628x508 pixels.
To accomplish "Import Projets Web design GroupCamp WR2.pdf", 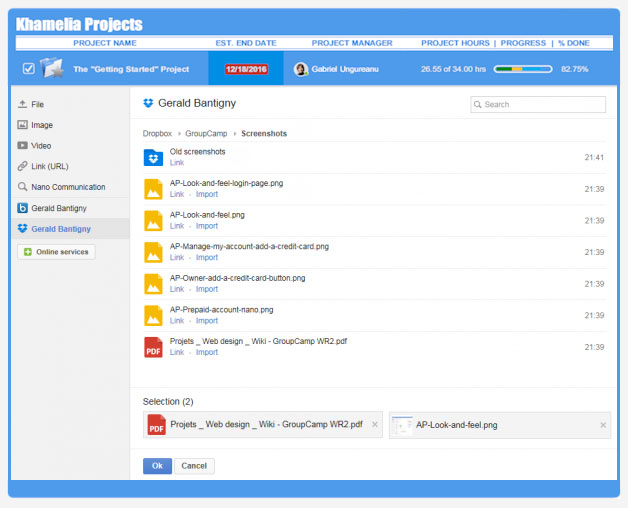I will pyautogui.click(x=207, y=353).
